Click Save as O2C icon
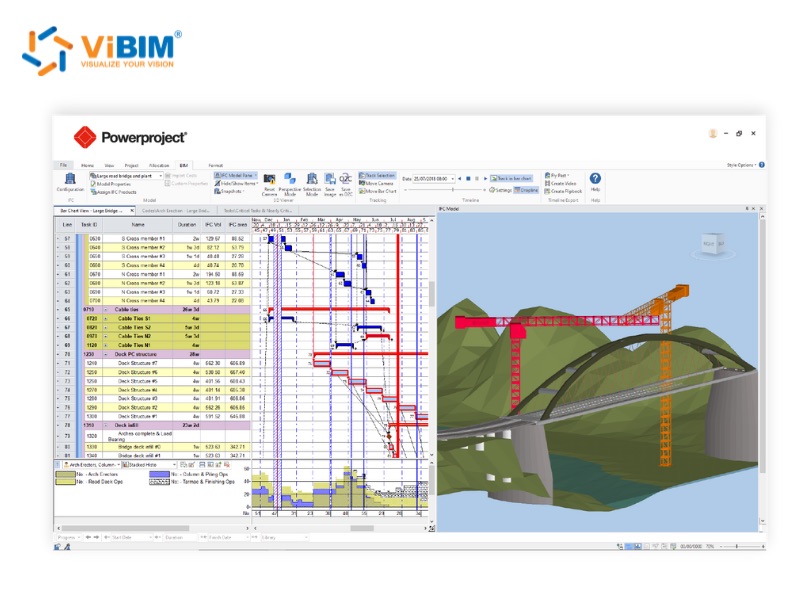Image resolution: width=800 pixels, height=600 pixels. 346,185
